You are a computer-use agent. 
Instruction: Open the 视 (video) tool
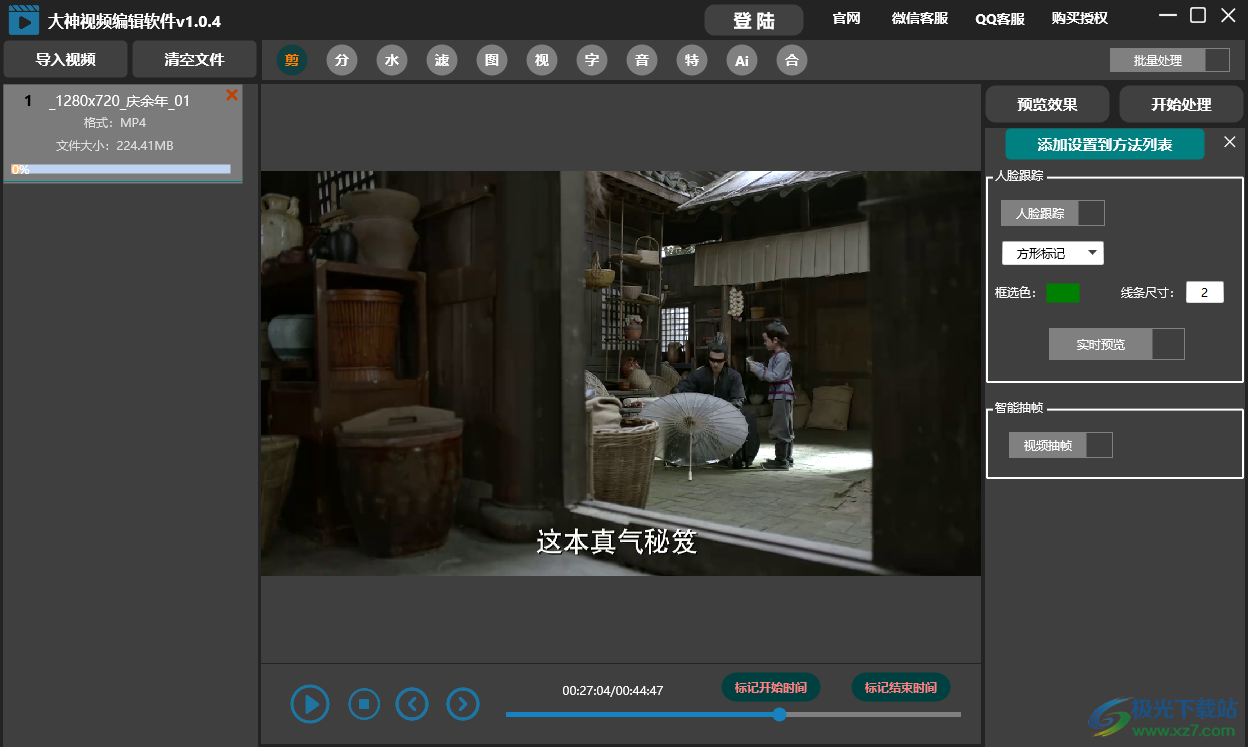(x=542, y=60)
